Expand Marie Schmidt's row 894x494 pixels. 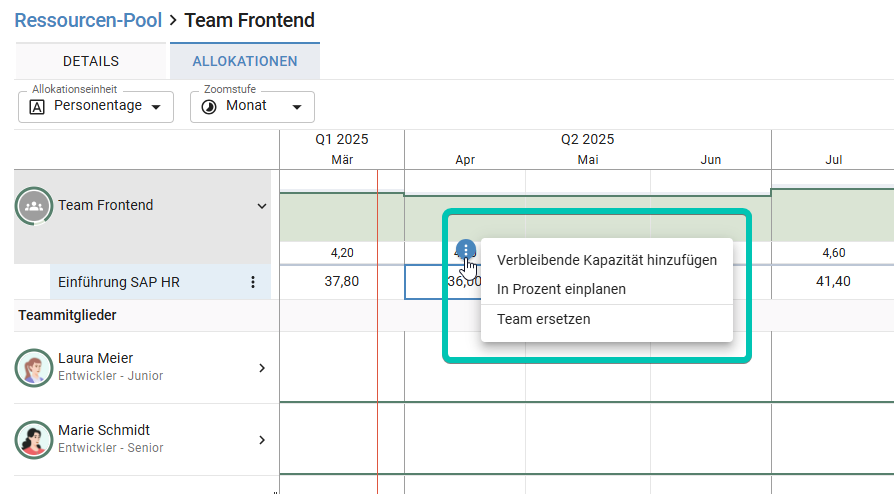[262, 440]
